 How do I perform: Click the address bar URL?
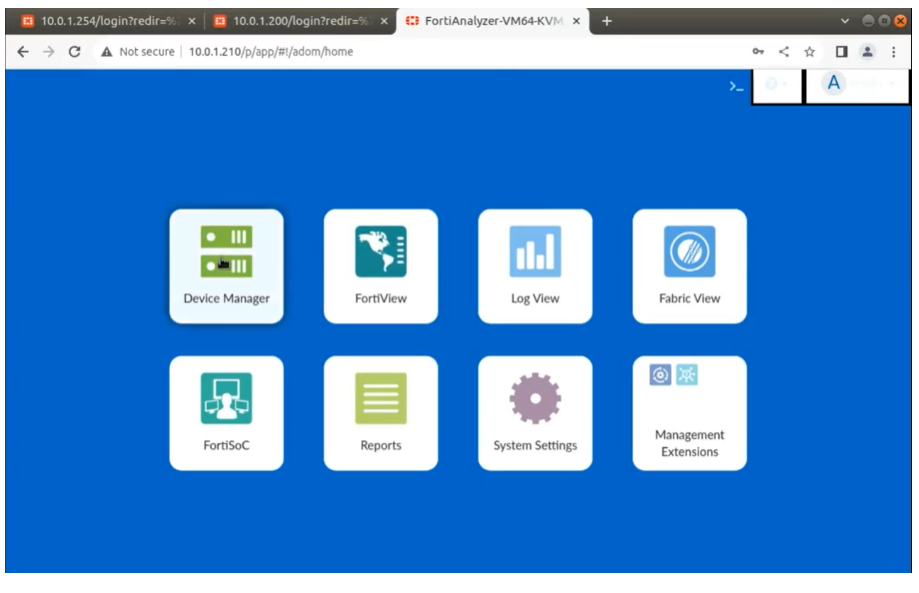tap(271, 52)
